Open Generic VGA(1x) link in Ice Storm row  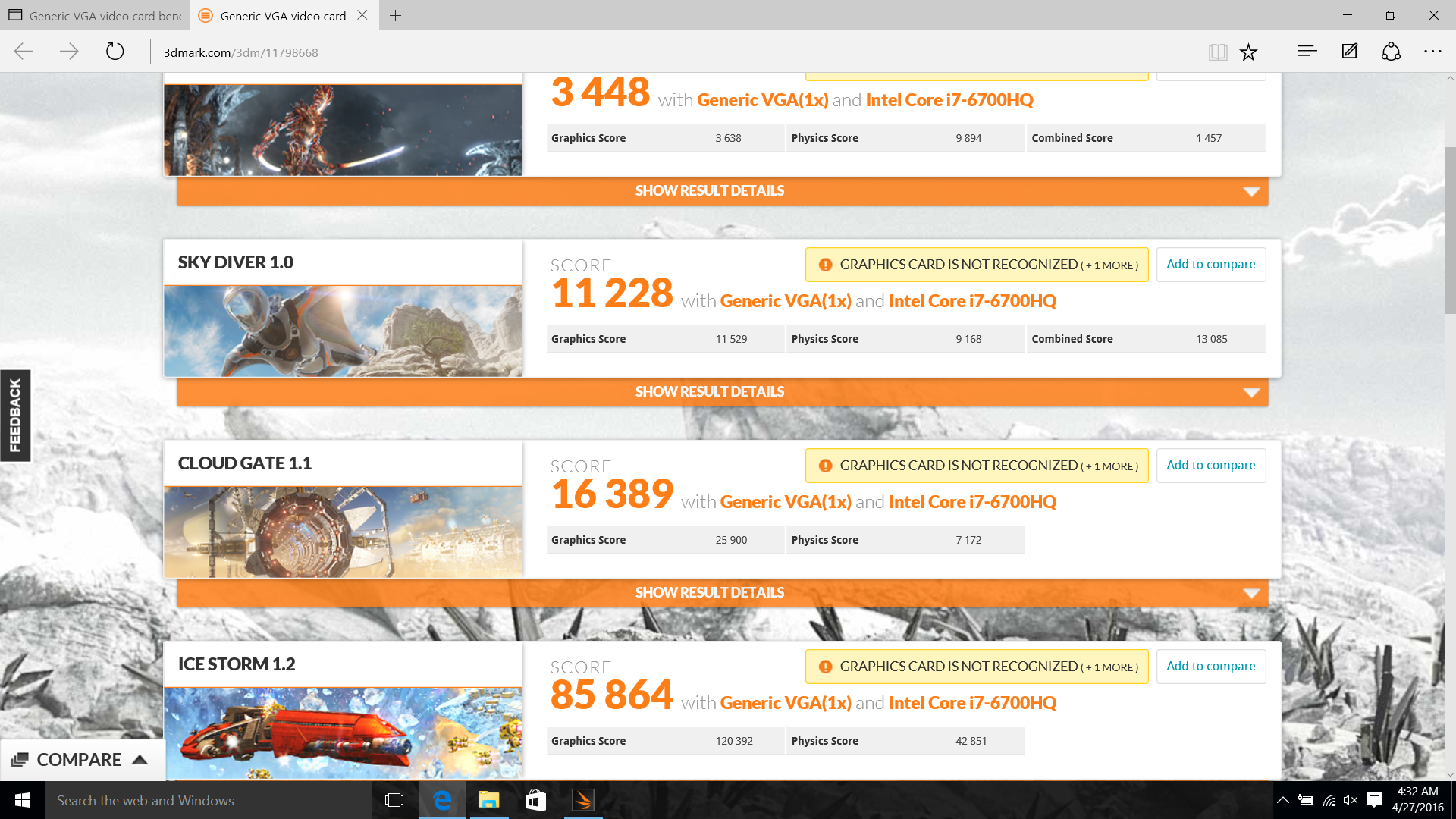(786, 703)
